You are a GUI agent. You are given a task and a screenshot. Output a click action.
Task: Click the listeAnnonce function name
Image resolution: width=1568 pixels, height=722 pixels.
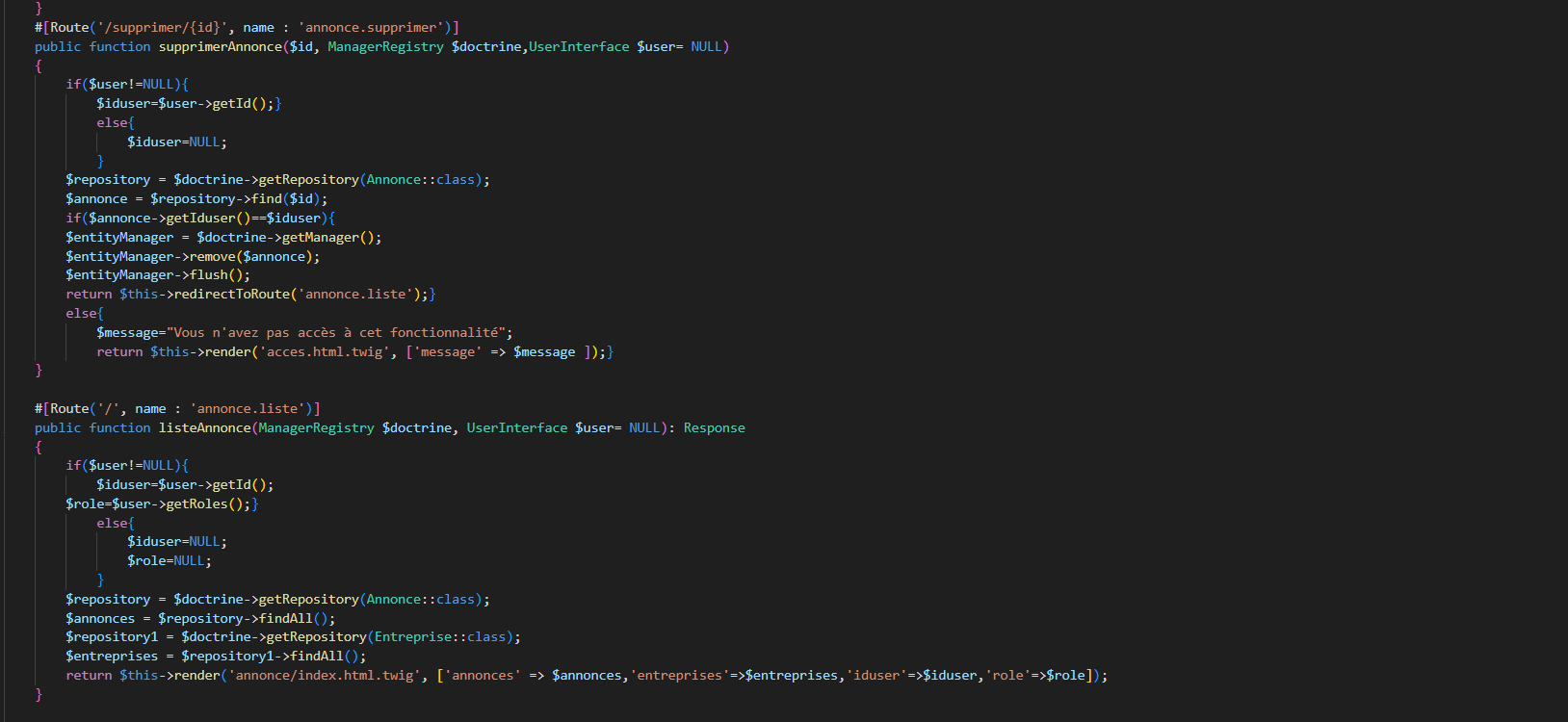coord(205,427)
